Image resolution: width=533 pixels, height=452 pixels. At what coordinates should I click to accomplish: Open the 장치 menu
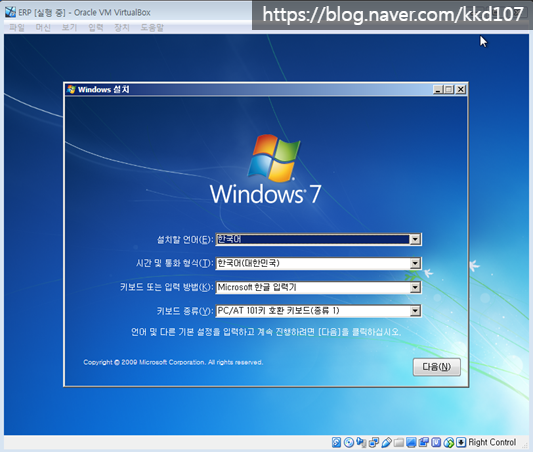click(122, 28)
